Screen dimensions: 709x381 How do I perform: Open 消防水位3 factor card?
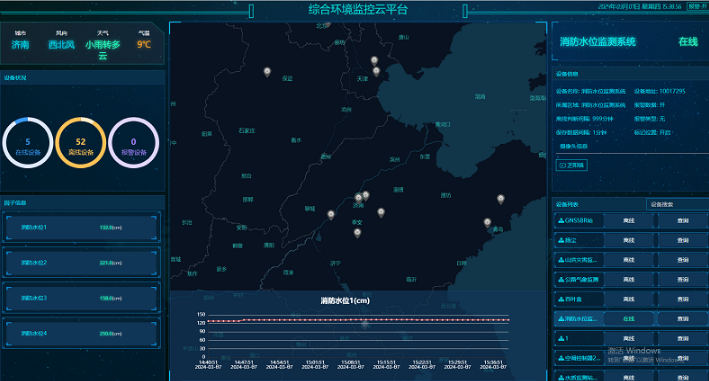(81, 298)
